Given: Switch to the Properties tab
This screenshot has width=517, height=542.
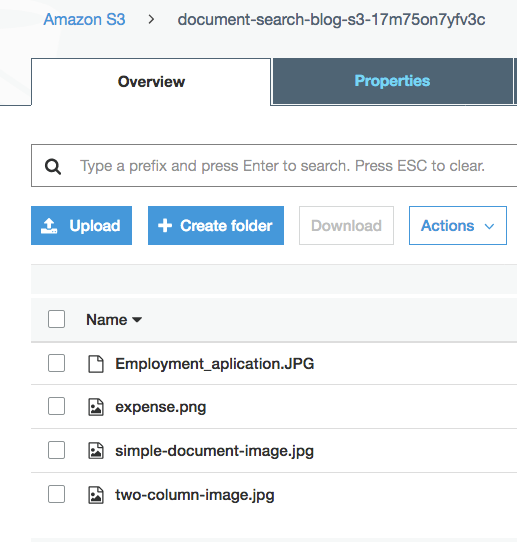Looking at the screenshot, I should 393,81.
